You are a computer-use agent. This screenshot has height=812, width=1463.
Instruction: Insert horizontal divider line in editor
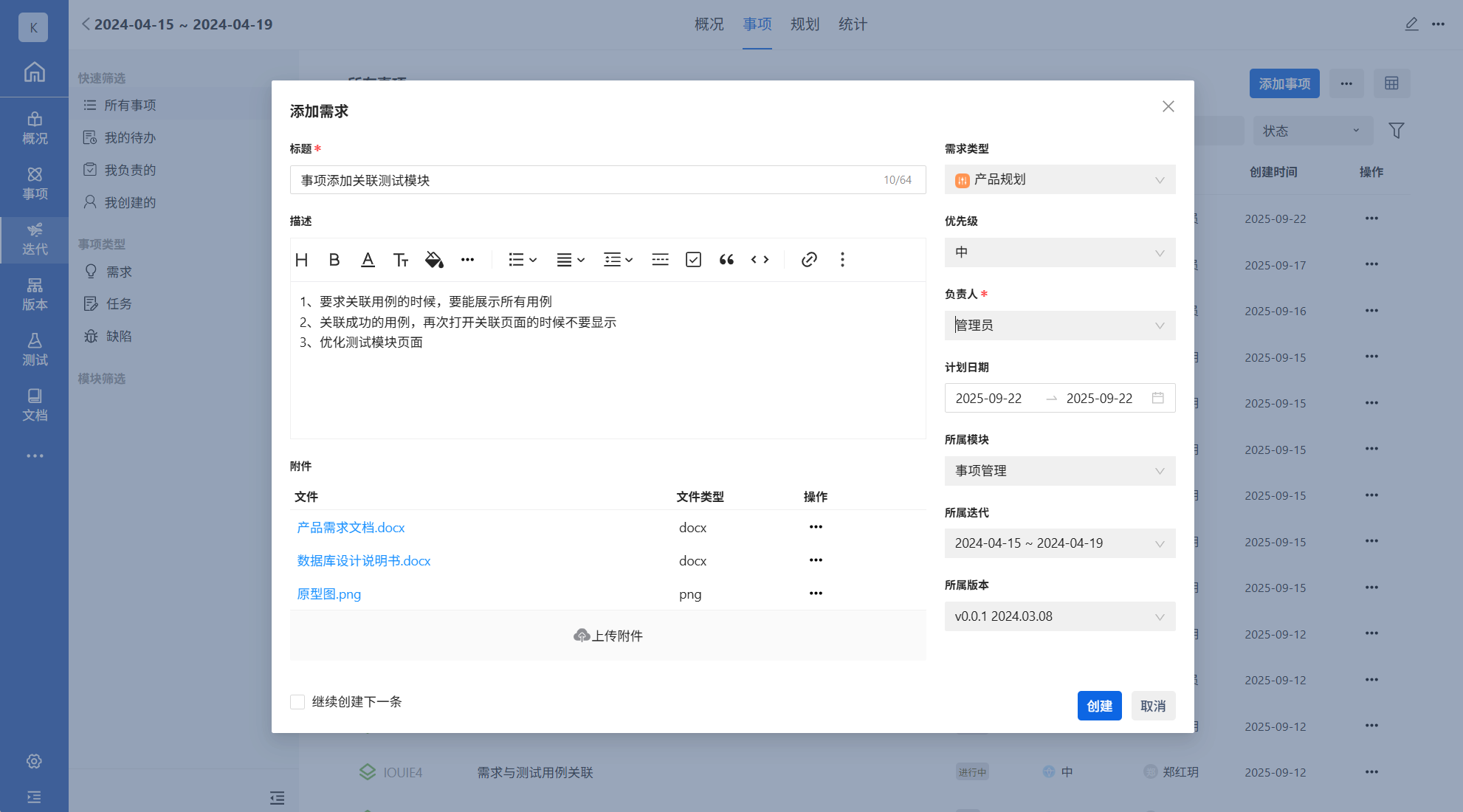(x=660, y=260)
